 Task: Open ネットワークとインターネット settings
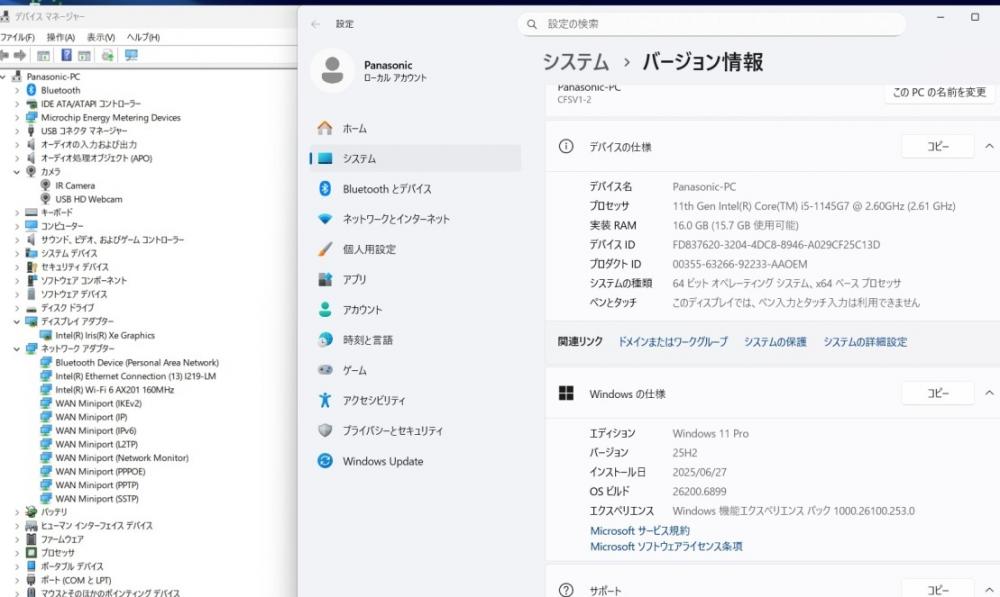[395, 219]
